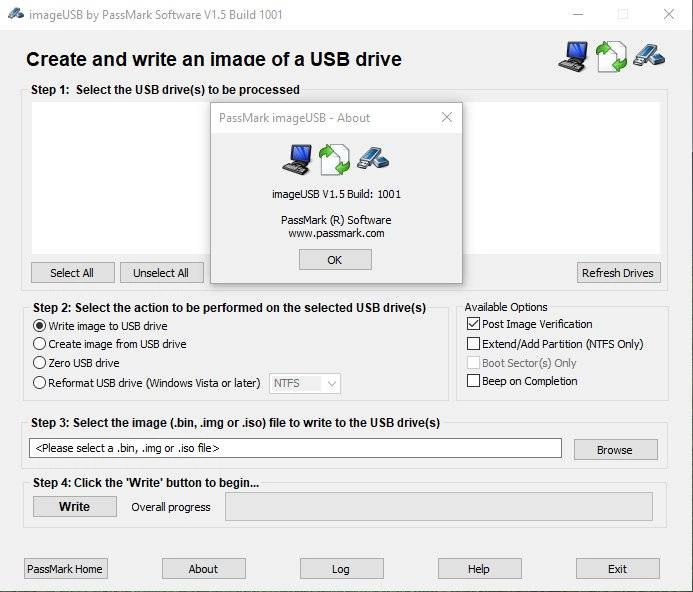
Task: Click Select All drives button
Action: [x=72, y=273]
